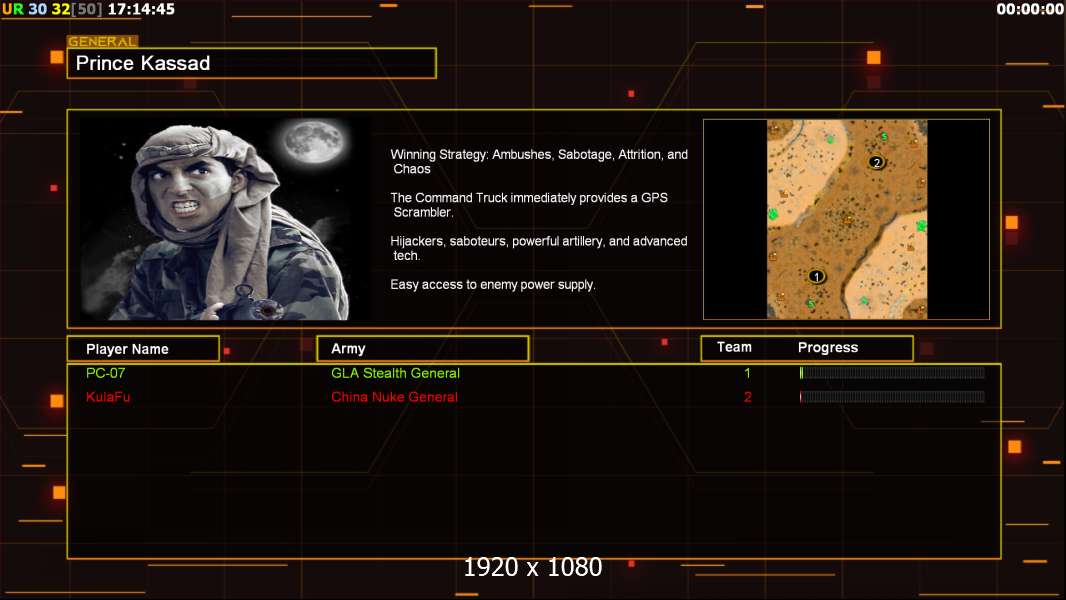Select the Prince Kassad portrait image
Screen dimensions: 1066x600
click(x=225, y=218)
